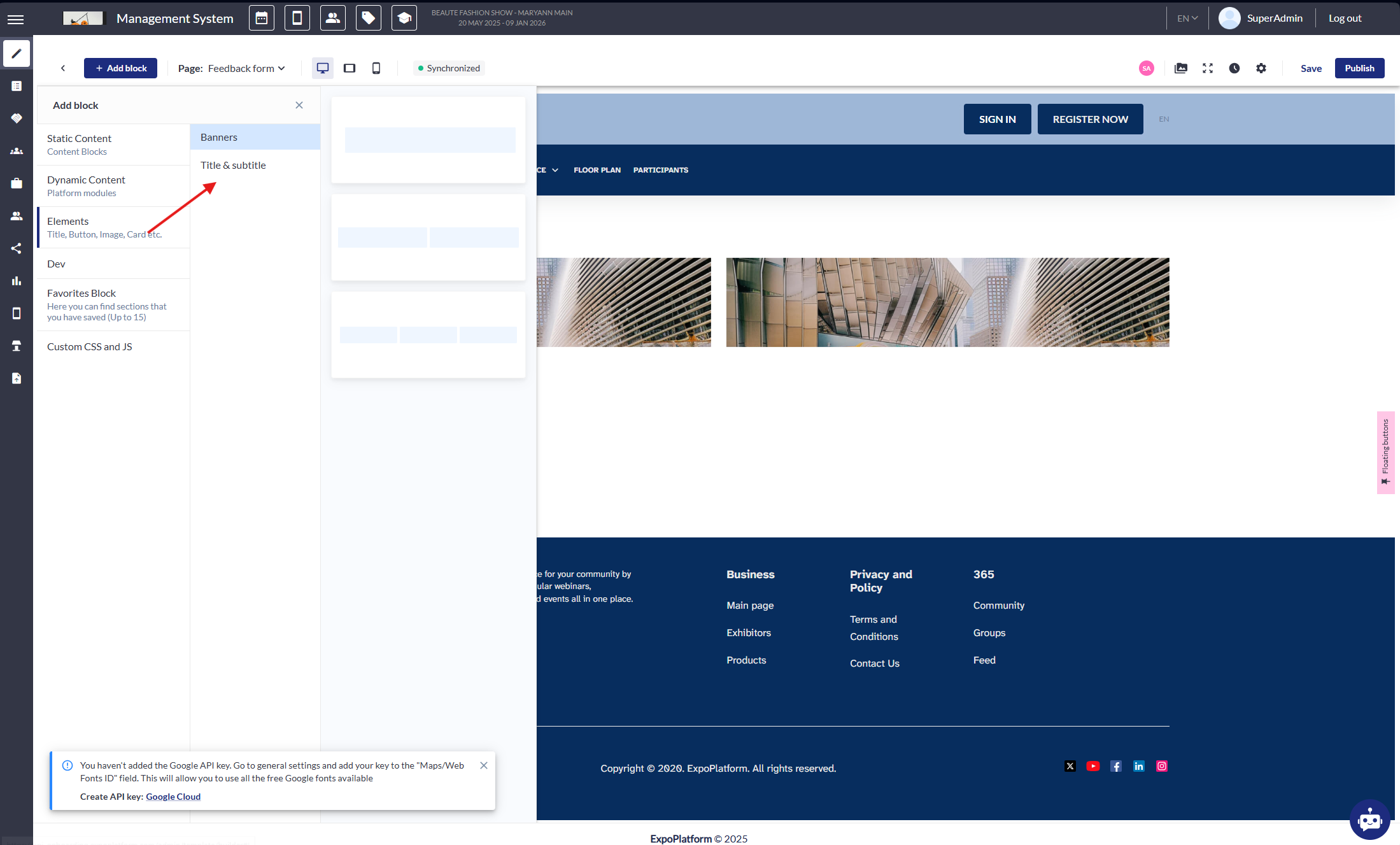
Task: Dismiss the Google API key notification
Action: tap(483, 765)
